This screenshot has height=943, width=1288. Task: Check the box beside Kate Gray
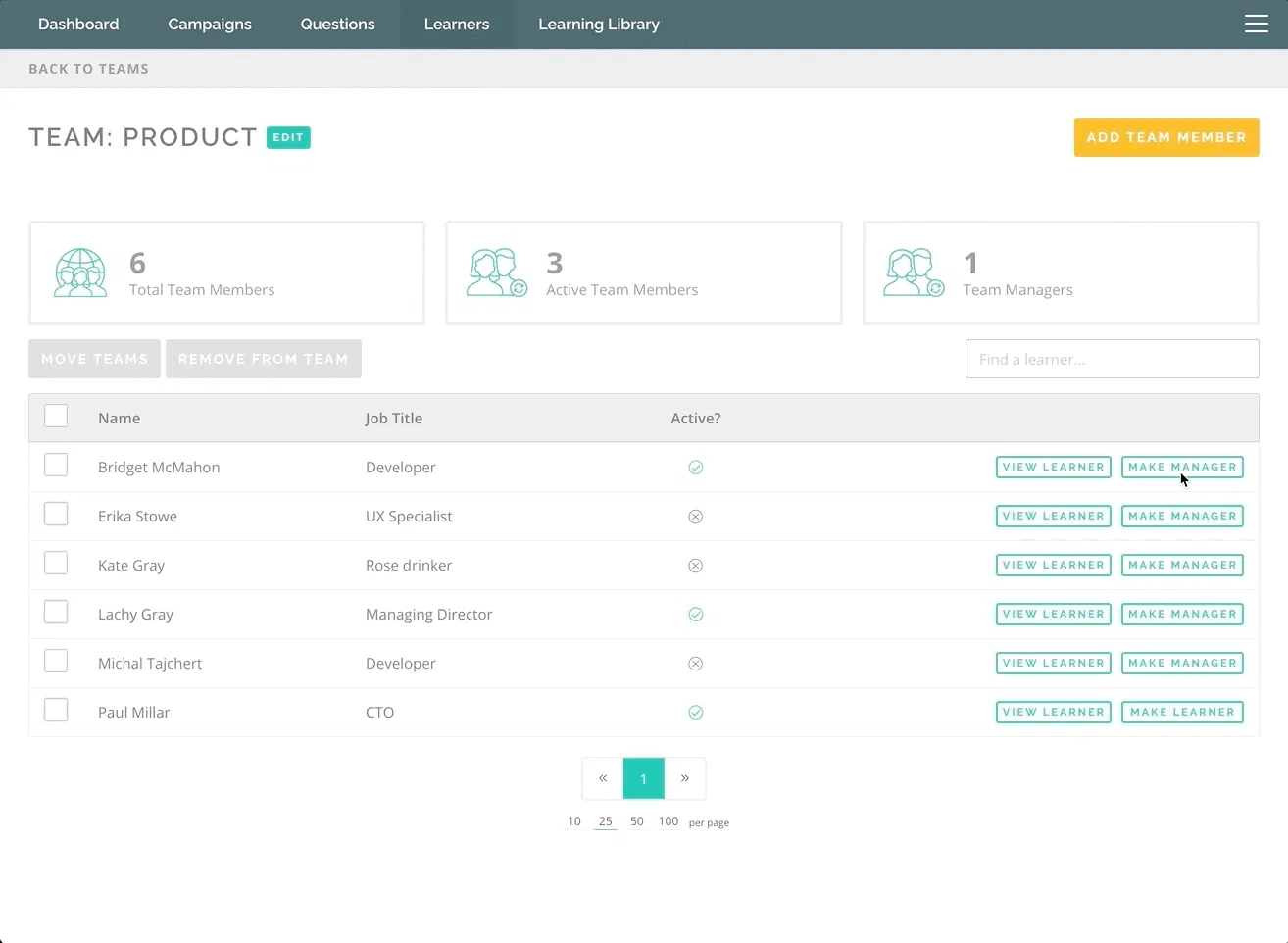(56, 563)
